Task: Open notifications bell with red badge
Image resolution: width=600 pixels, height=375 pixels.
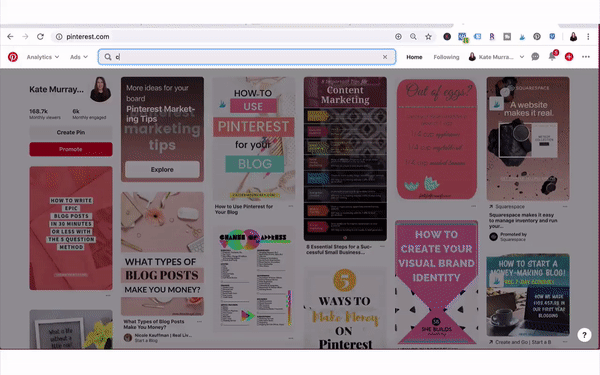Action: point(553,56)
